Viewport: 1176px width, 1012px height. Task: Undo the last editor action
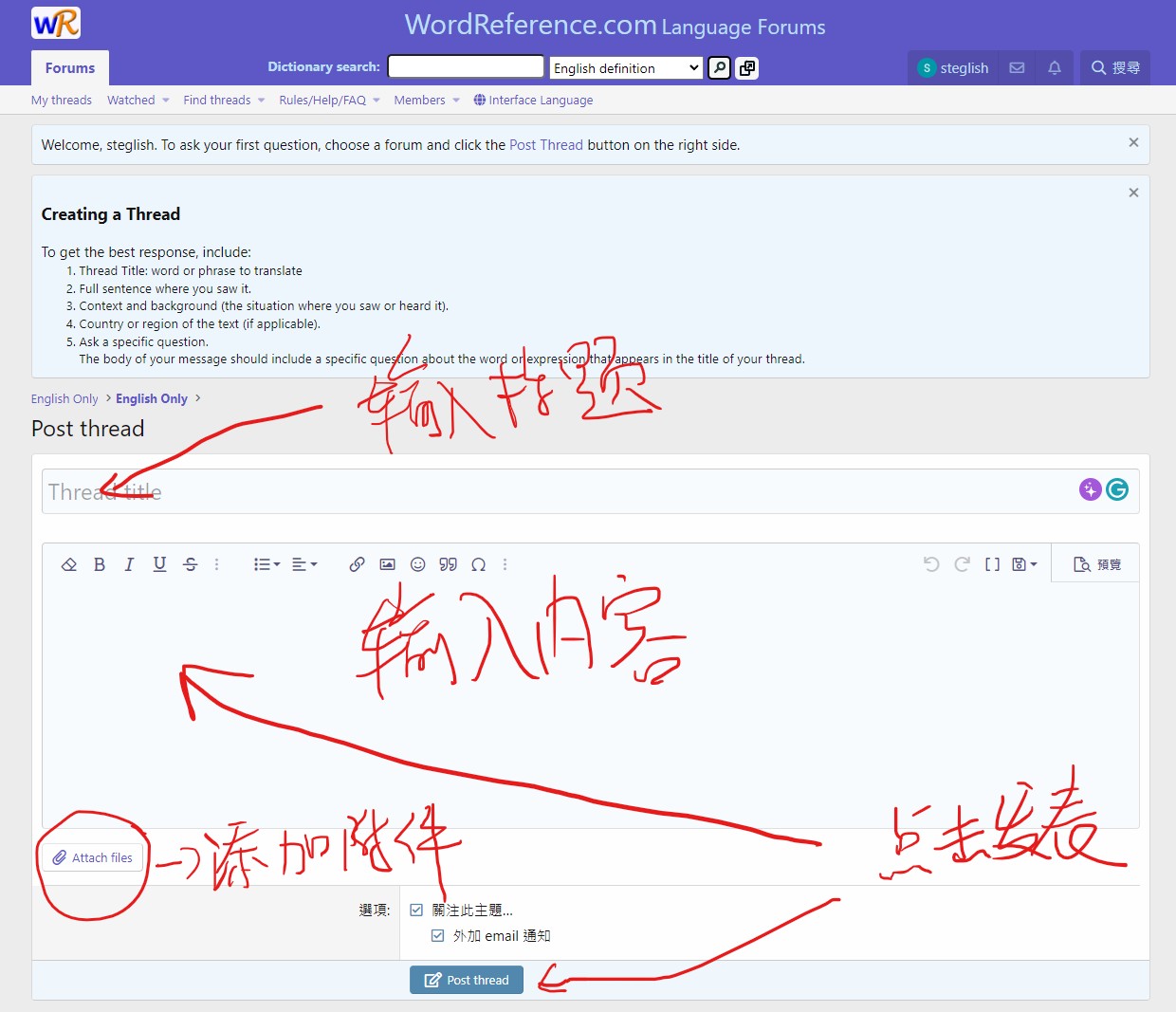[931, 564]
